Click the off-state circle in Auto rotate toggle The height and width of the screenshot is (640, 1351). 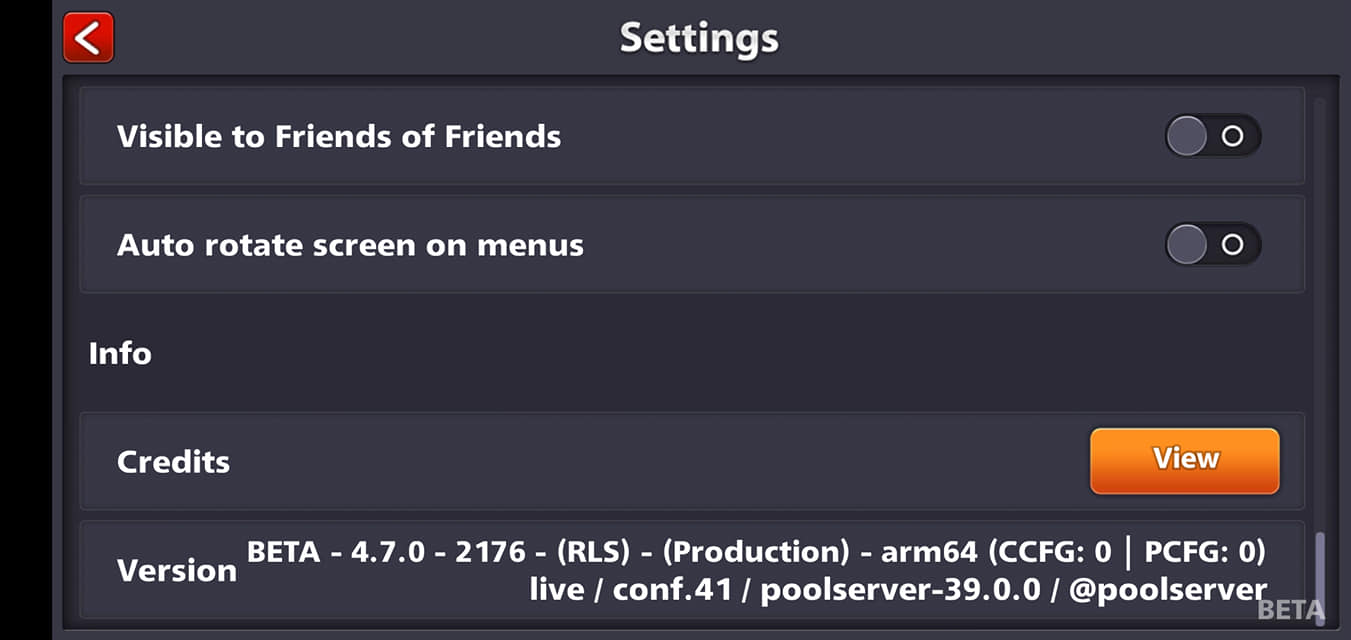coord(1232,244)
